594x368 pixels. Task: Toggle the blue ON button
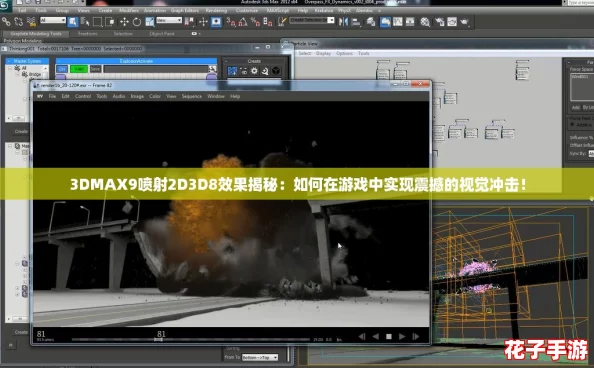pyautogui.click(x=62, y=69)
